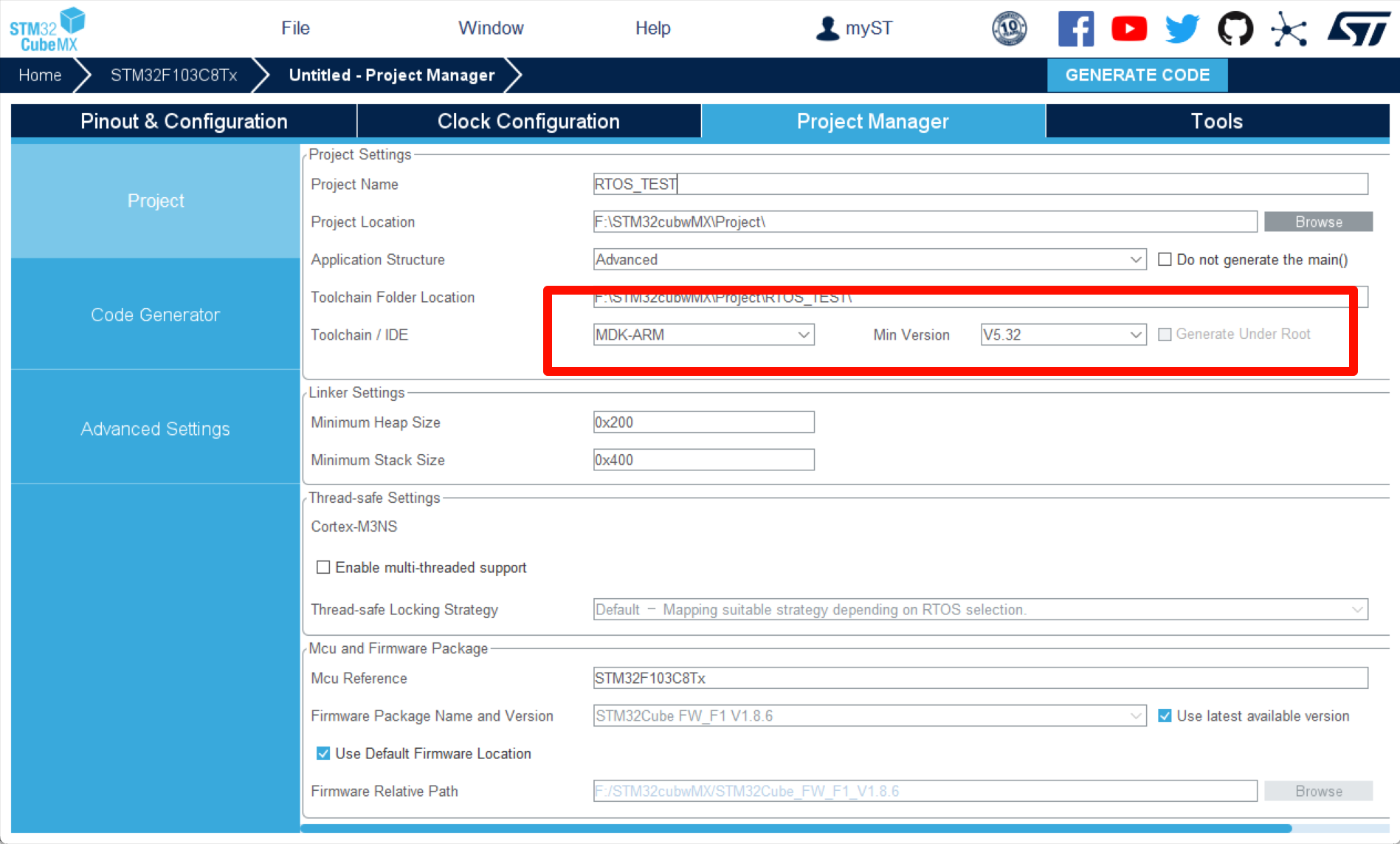Select Project in the side panel
The image size is (1400, 844).
coord(156,201)
